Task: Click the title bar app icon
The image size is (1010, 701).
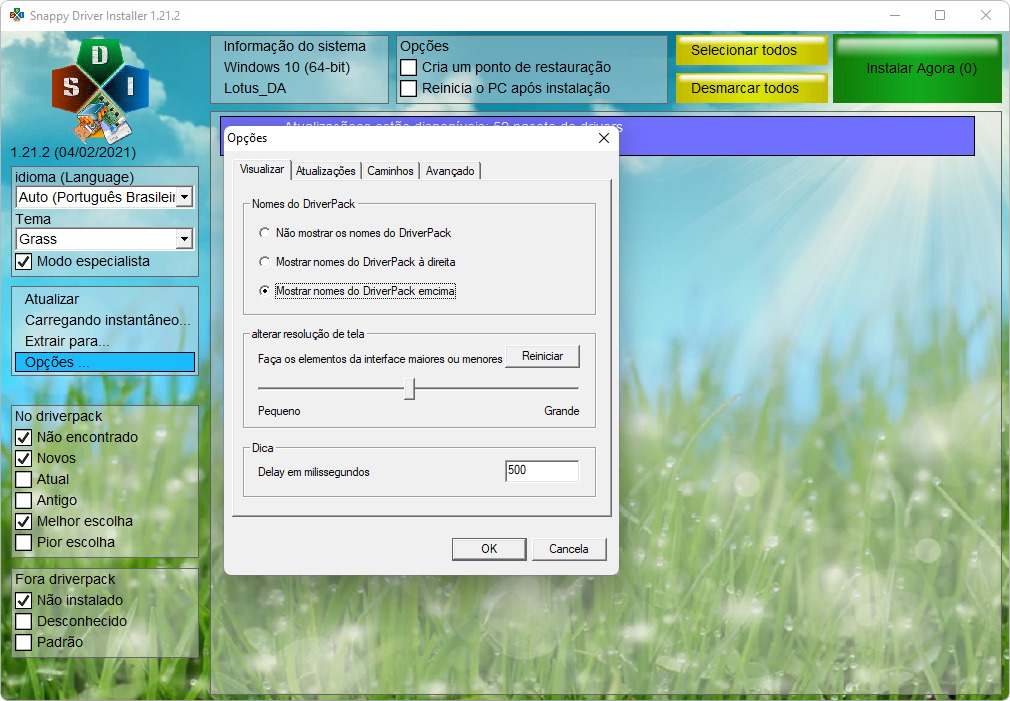Action: pos(16,16)
